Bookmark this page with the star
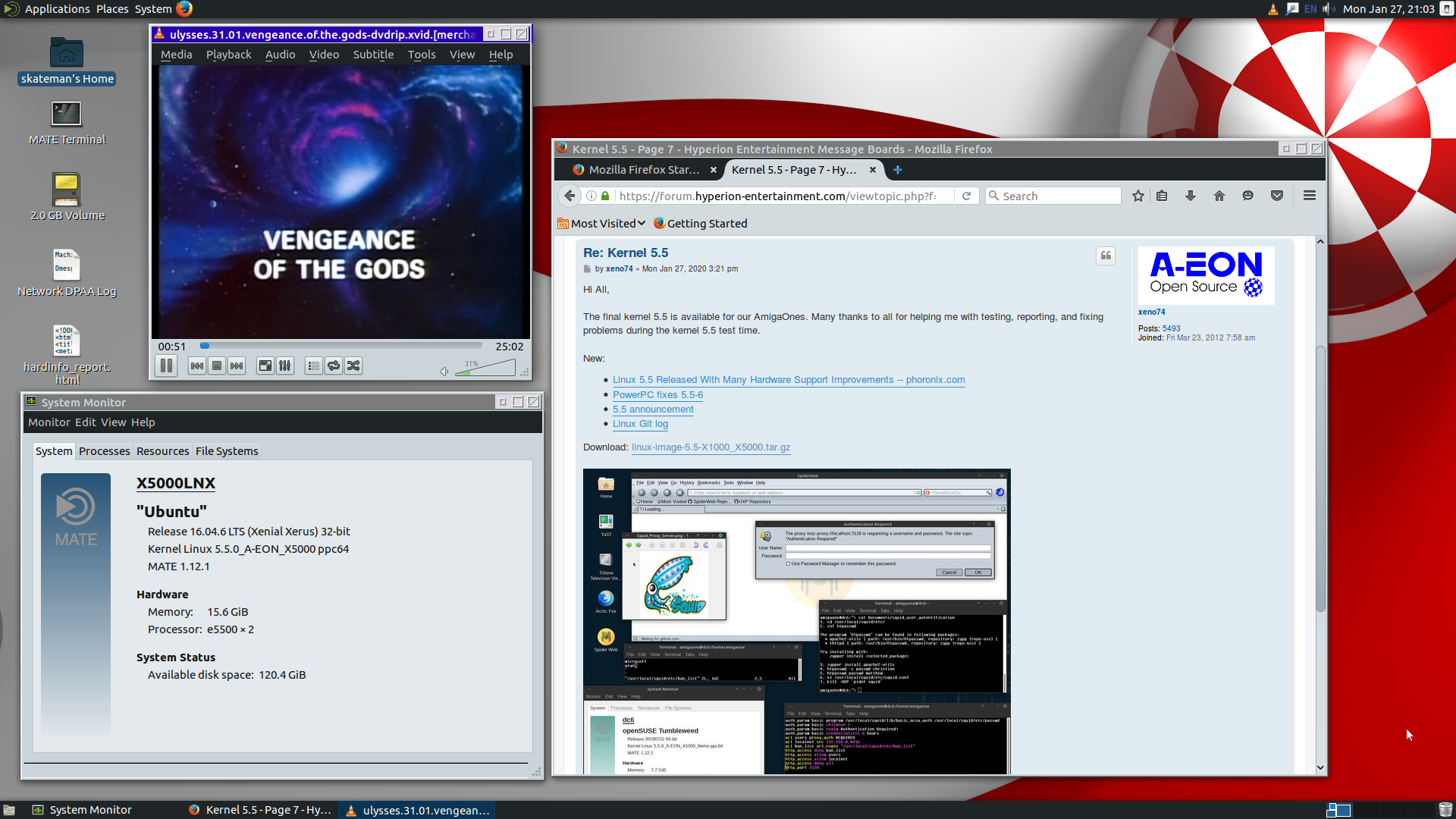Screen dimensions: 1456x819 click(x=1137, y=196)
